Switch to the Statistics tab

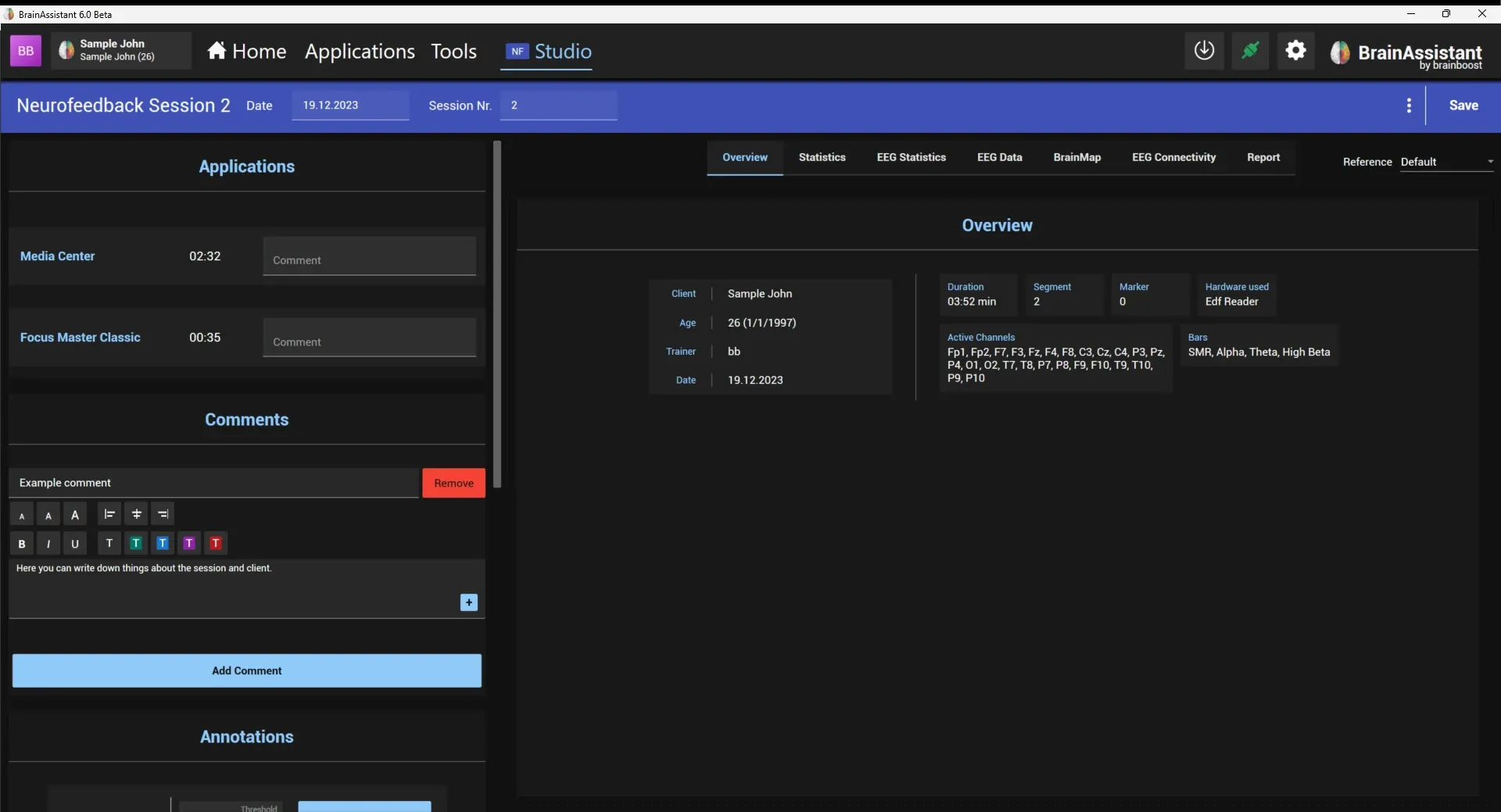pos(822,157)
